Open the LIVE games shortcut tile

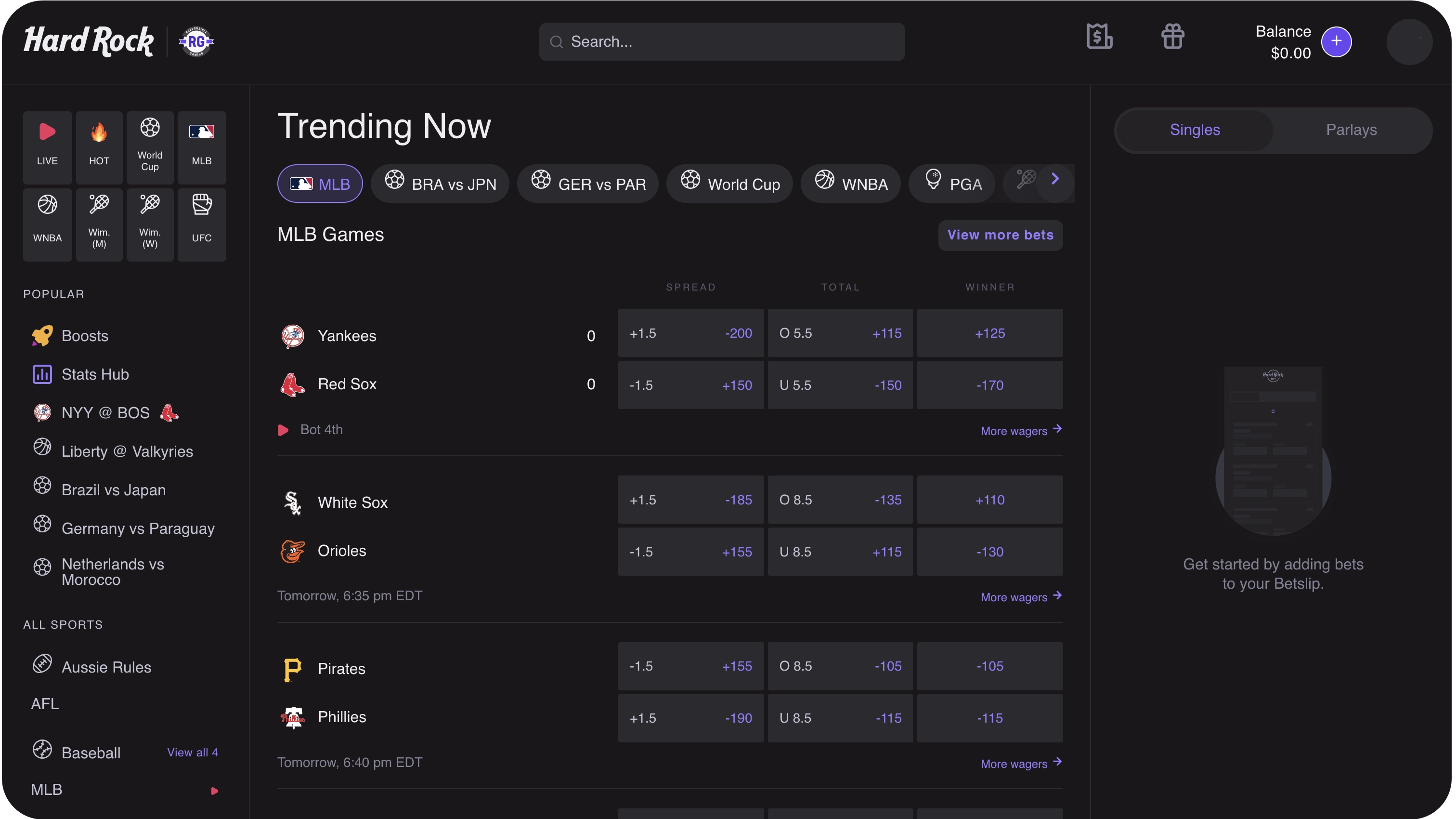(x=48, y=147)
